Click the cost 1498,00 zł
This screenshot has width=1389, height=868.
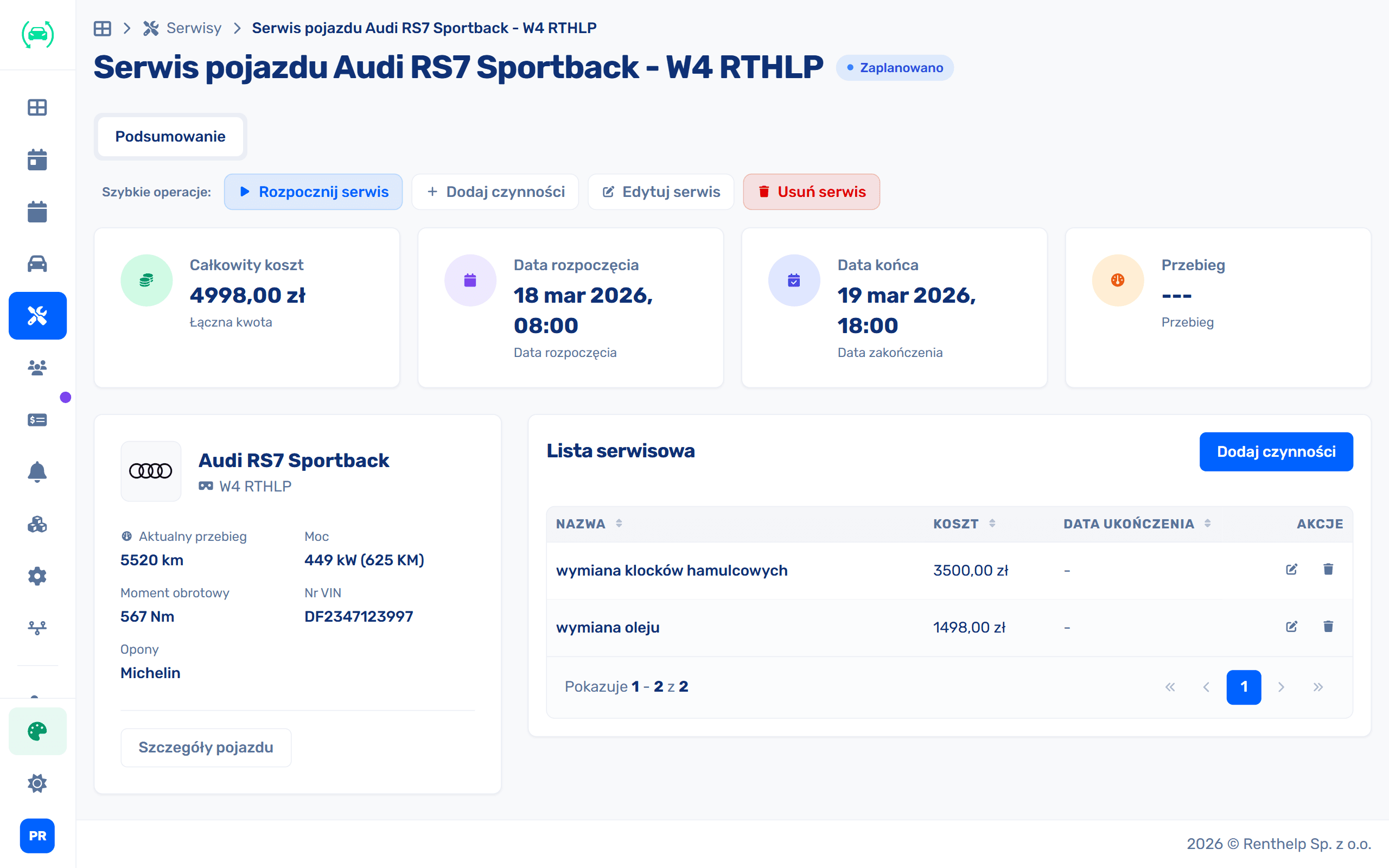coord(970,628)
